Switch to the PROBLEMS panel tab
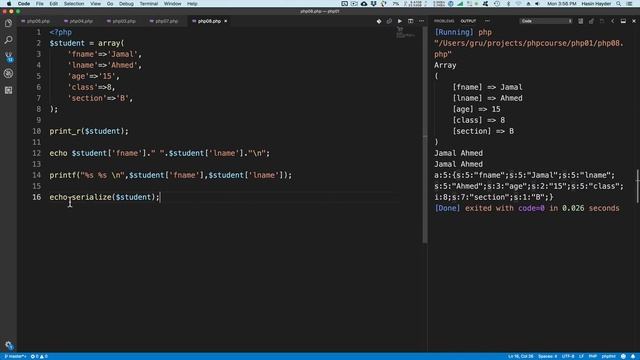 [444, 21]
